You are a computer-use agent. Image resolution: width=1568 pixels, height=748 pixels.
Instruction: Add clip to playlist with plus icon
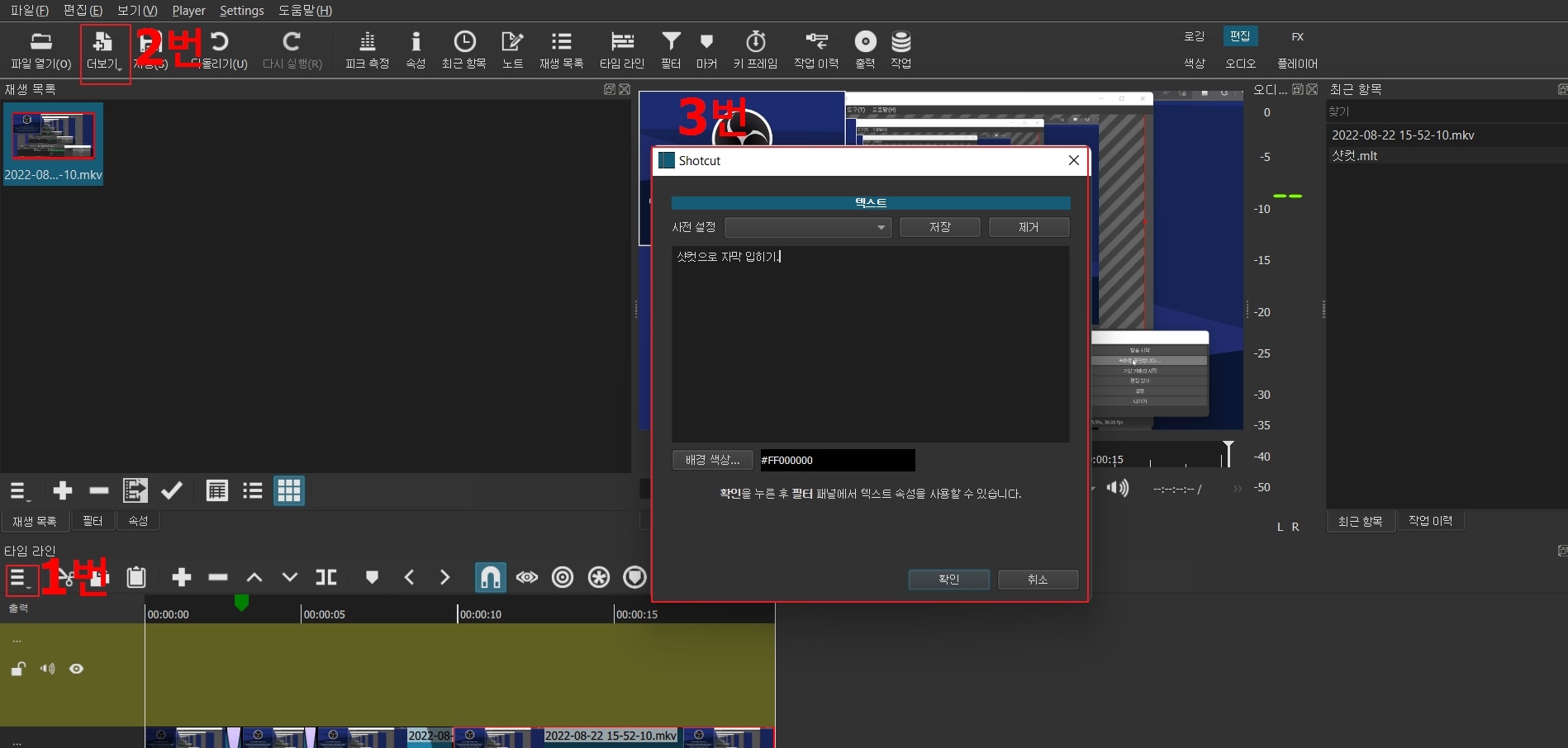tap(63, 491)
